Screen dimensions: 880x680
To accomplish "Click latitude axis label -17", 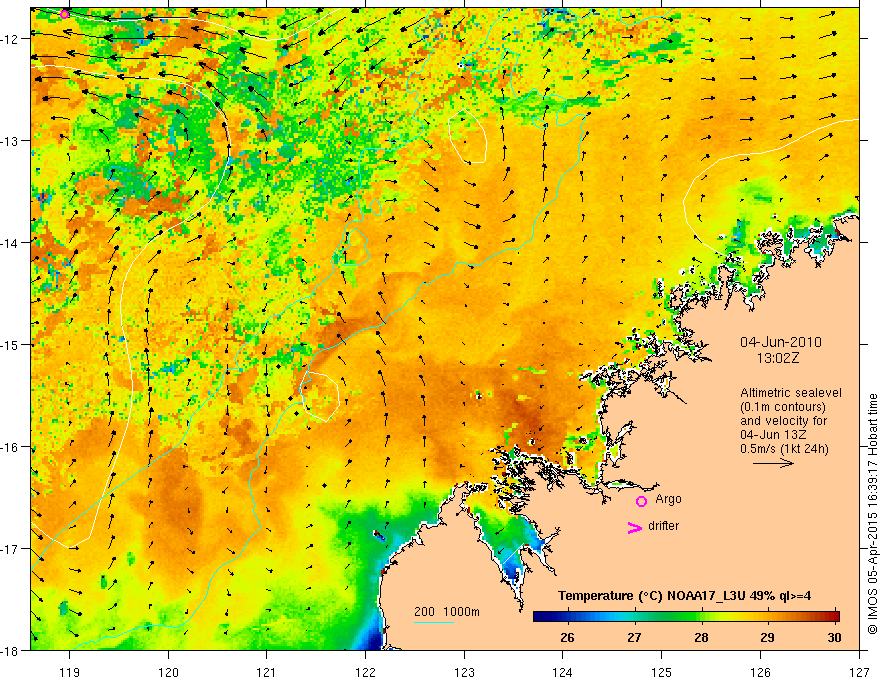I will [x=11, y=549].
